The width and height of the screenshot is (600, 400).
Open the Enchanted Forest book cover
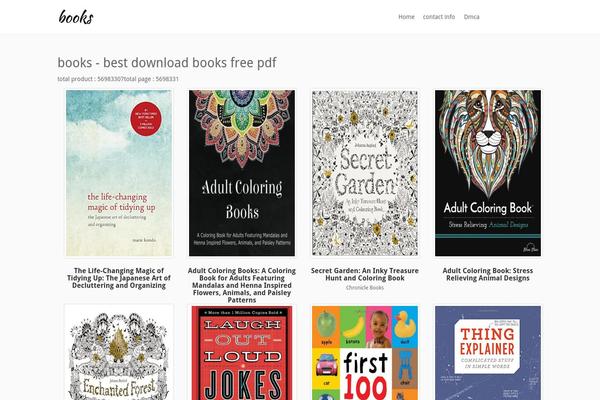(x=119, y=353)
